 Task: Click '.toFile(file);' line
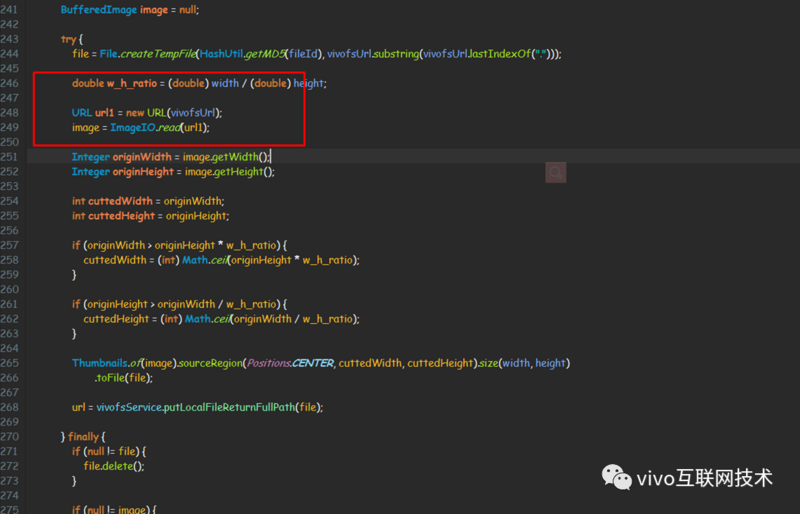[123, 378]
